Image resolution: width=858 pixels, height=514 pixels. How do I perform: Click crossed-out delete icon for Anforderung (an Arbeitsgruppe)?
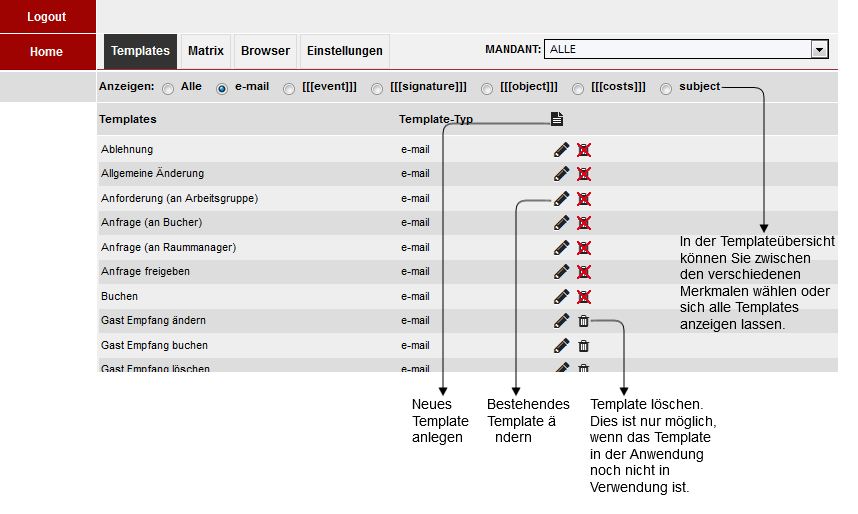click(584, 199)
